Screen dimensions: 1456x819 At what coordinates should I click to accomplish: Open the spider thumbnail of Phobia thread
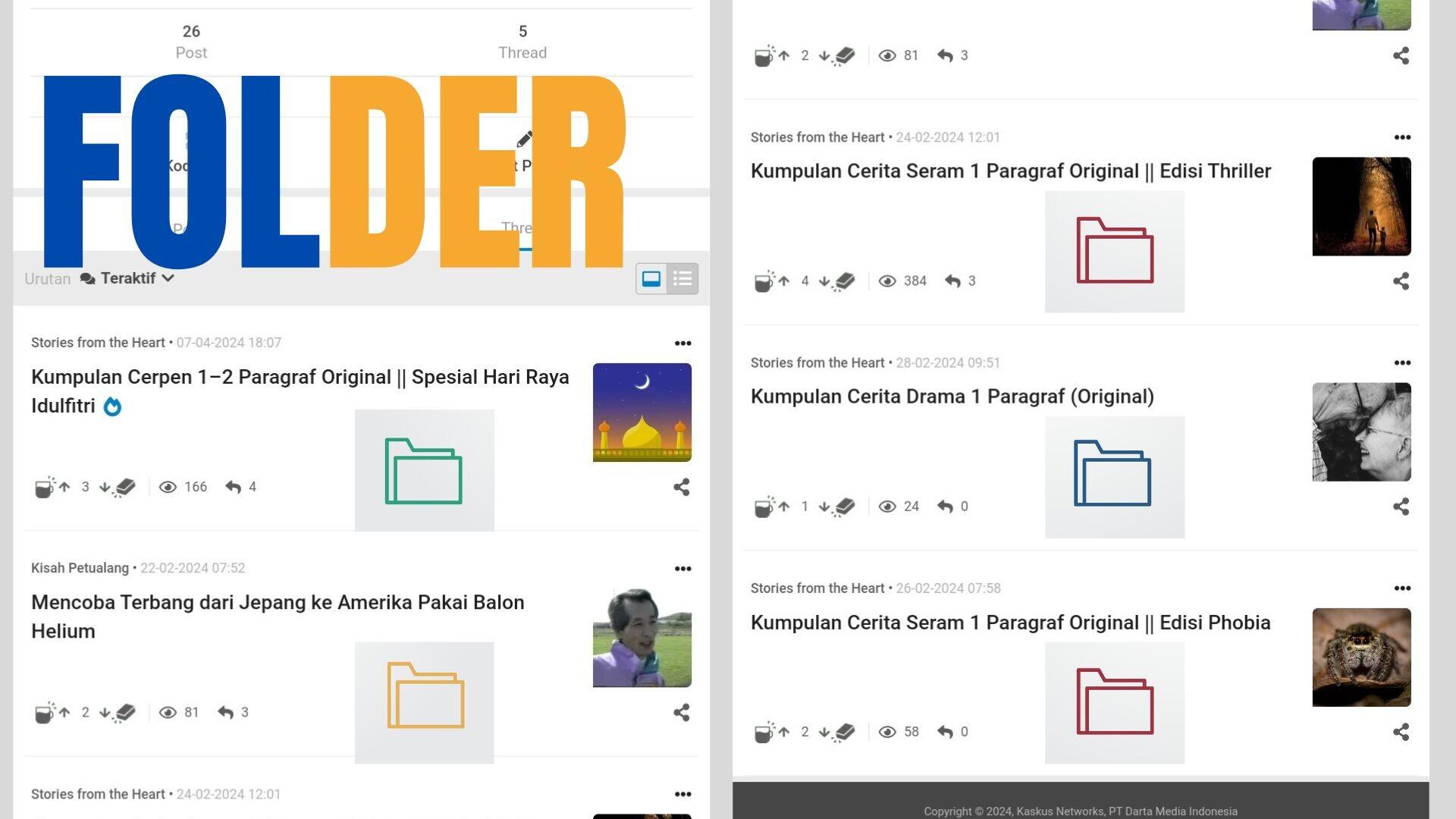1362,657
